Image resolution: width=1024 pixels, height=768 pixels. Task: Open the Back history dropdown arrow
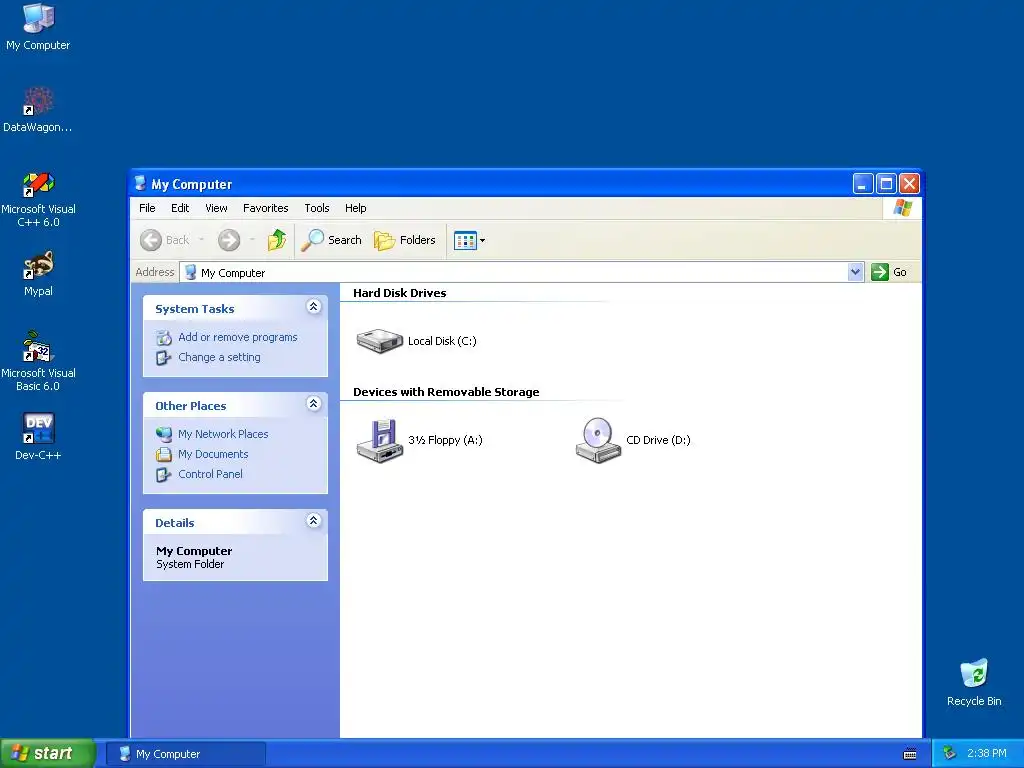[x=201, y=240]
